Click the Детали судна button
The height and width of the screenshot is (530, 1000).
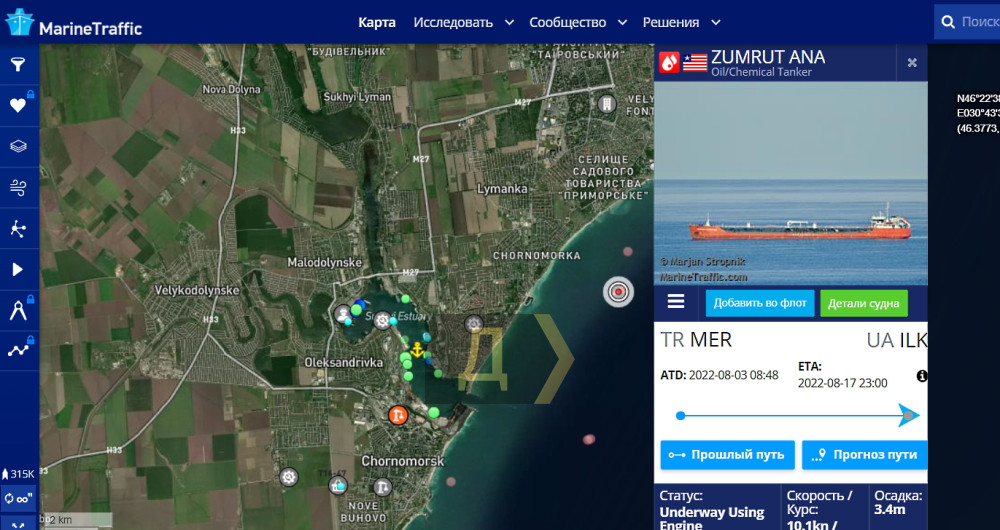pos(864,304)
